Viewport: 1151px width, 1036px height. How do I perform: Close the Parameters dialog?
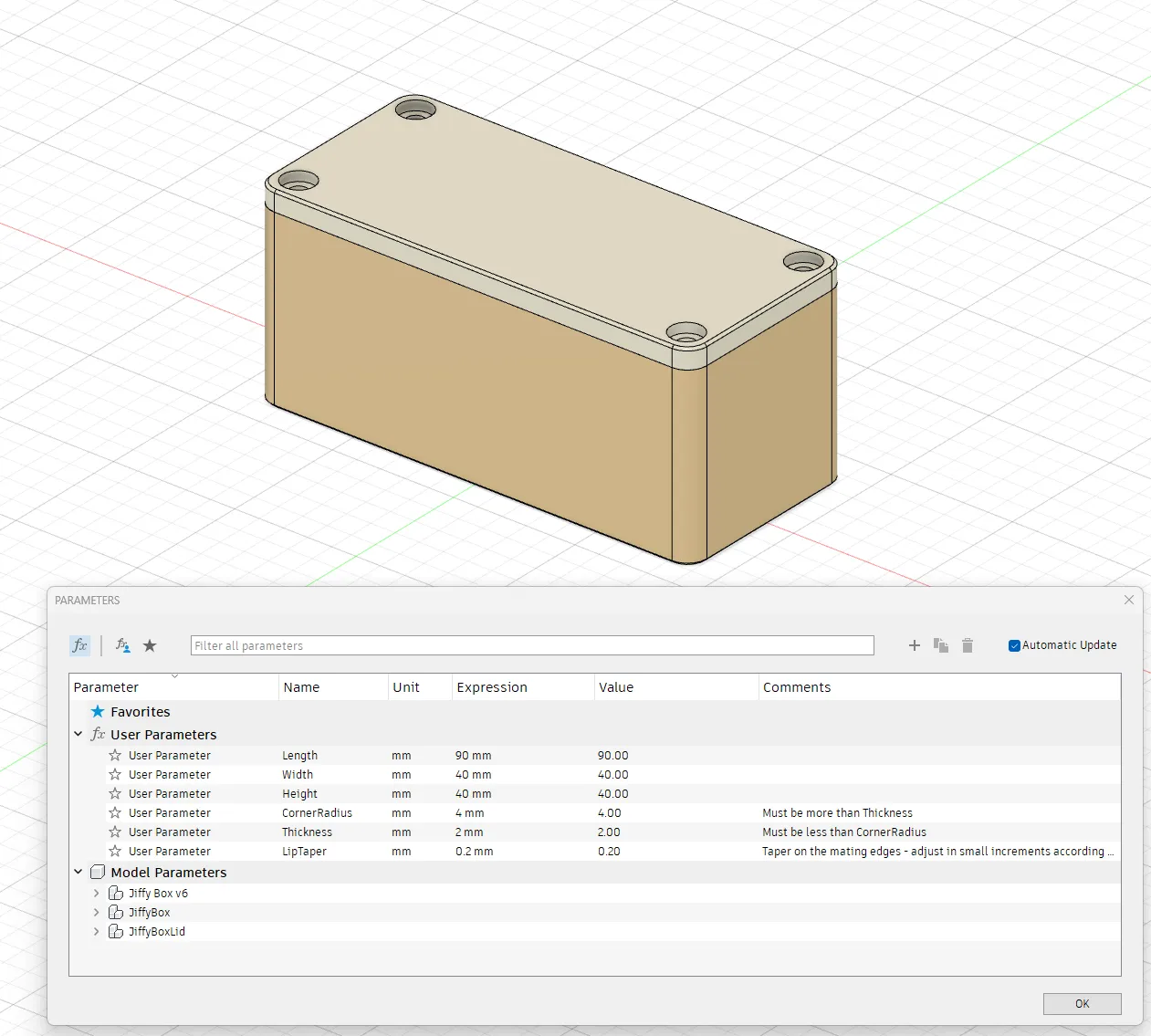[x=1129, y=600]
